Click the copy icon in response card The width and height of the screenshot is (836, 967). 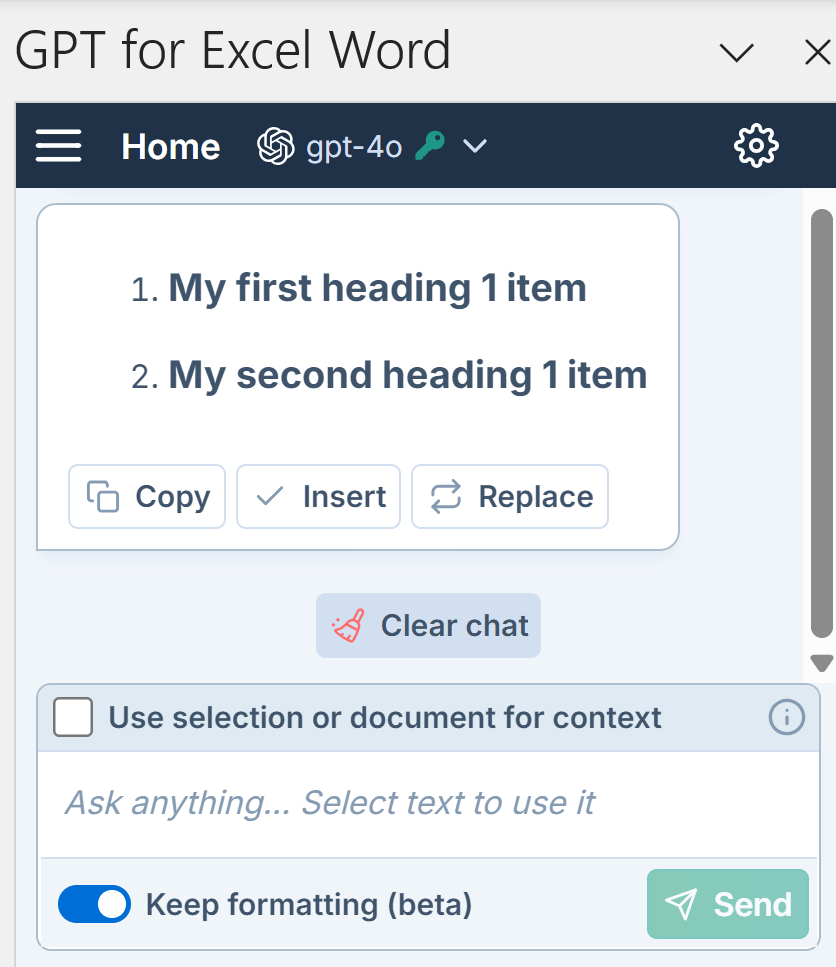pos(102,496)
